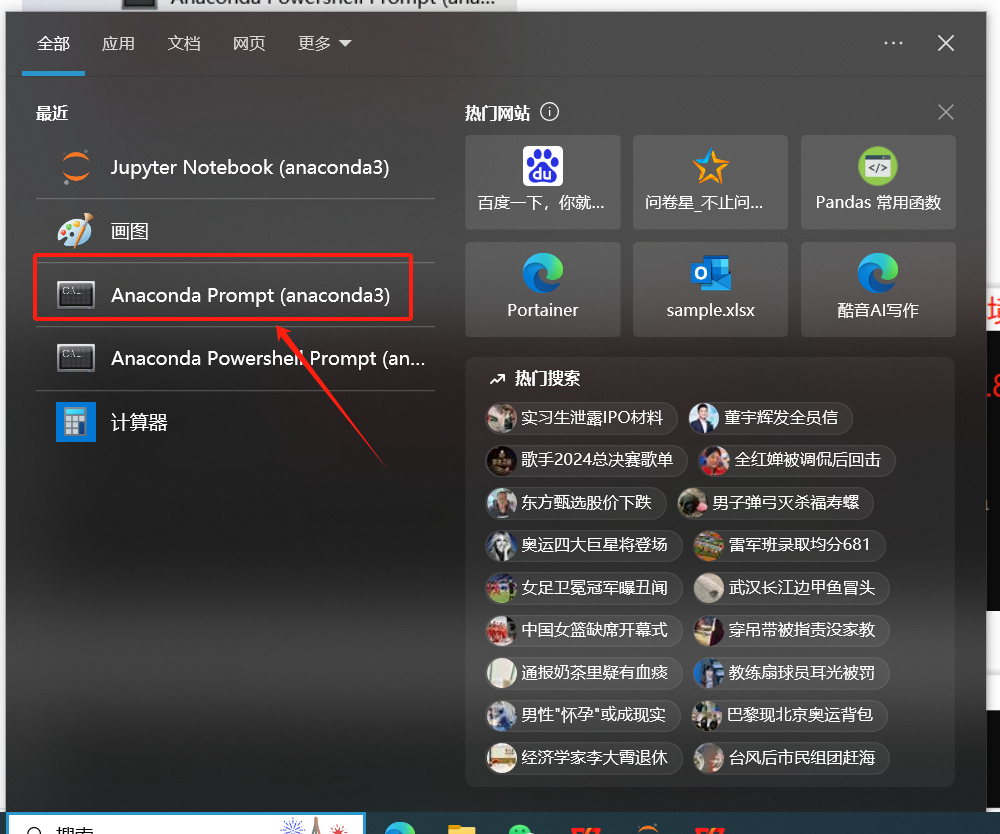Open the 问卷星 star icon tile
This screenshot has width=1000, height=834.
(710, 182)
